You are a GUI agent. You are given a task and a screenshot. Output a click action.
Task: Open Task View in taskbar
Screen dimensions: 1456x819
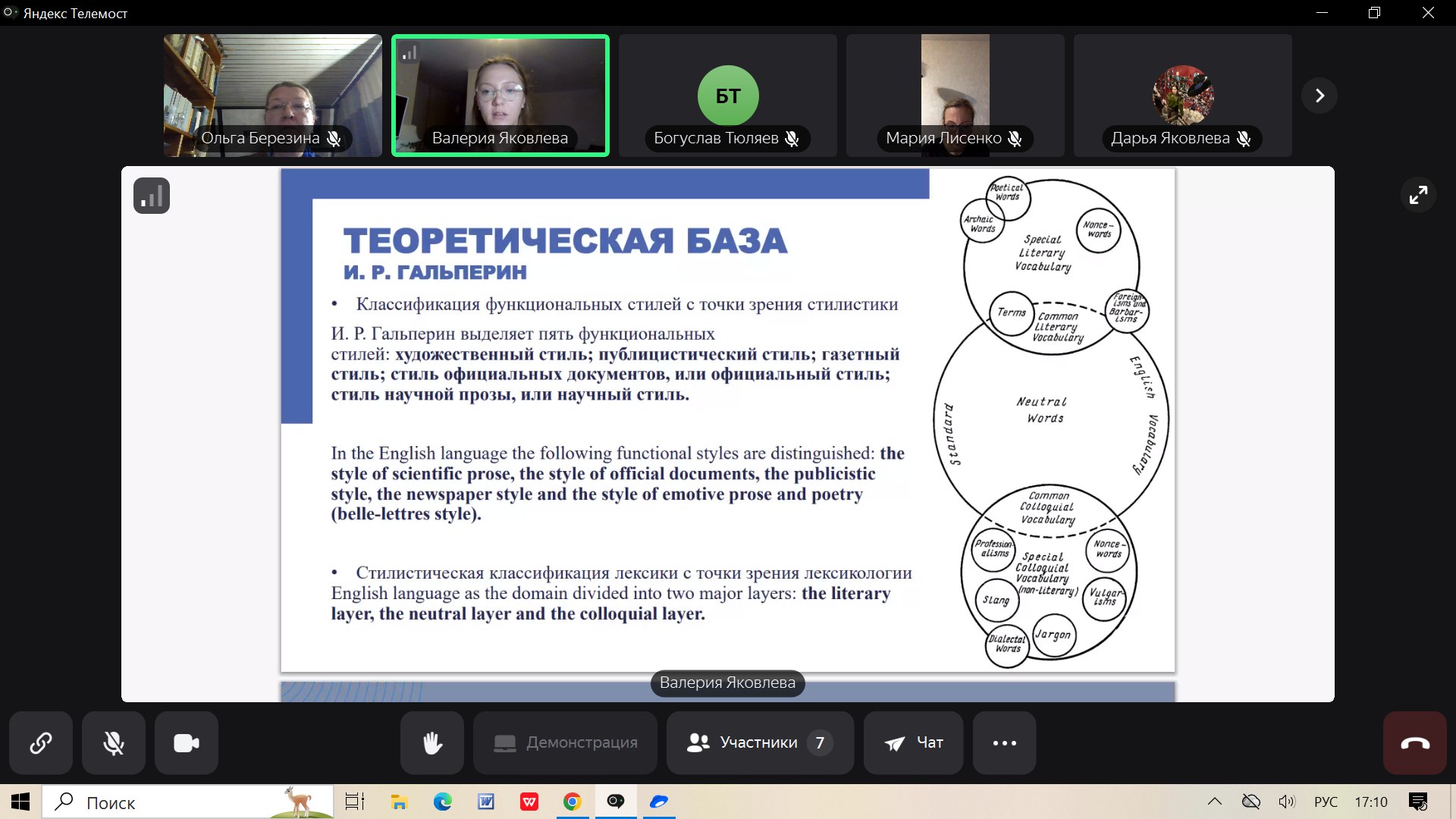click(x=355, y=802)
